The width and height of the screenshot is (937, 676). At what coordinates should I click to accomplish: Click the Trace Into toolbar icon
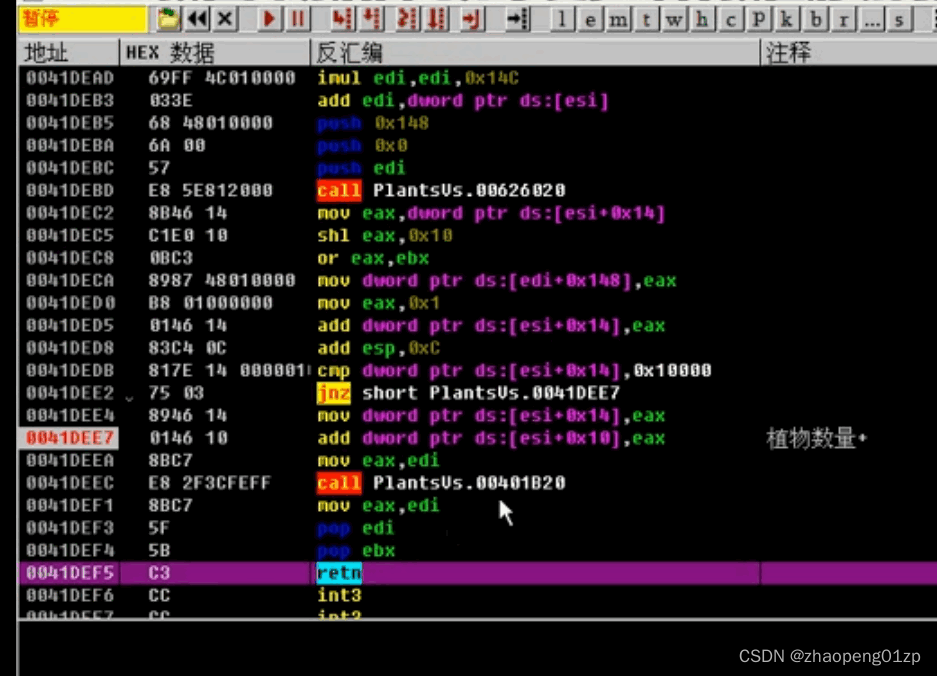click(407, 19)
